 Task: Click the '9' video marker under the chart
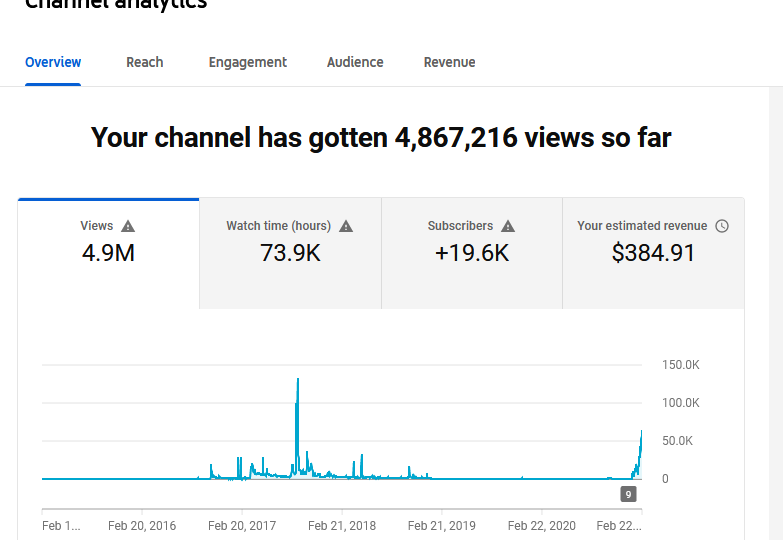coord(628,494)
